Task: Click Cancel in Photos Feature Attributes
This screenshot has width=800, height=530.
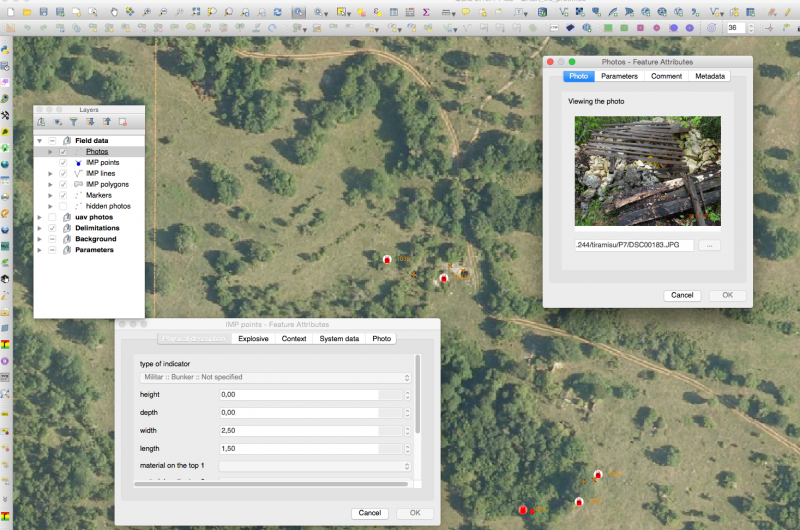Action: tap(682, 295)
